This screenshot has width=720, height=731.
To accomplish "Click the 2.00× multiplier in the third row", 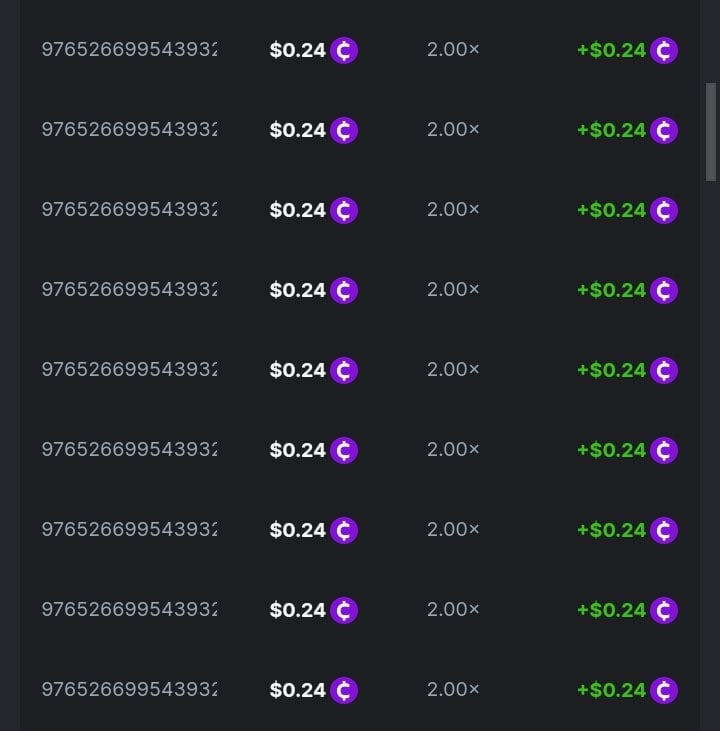I will tap(453, 209).
